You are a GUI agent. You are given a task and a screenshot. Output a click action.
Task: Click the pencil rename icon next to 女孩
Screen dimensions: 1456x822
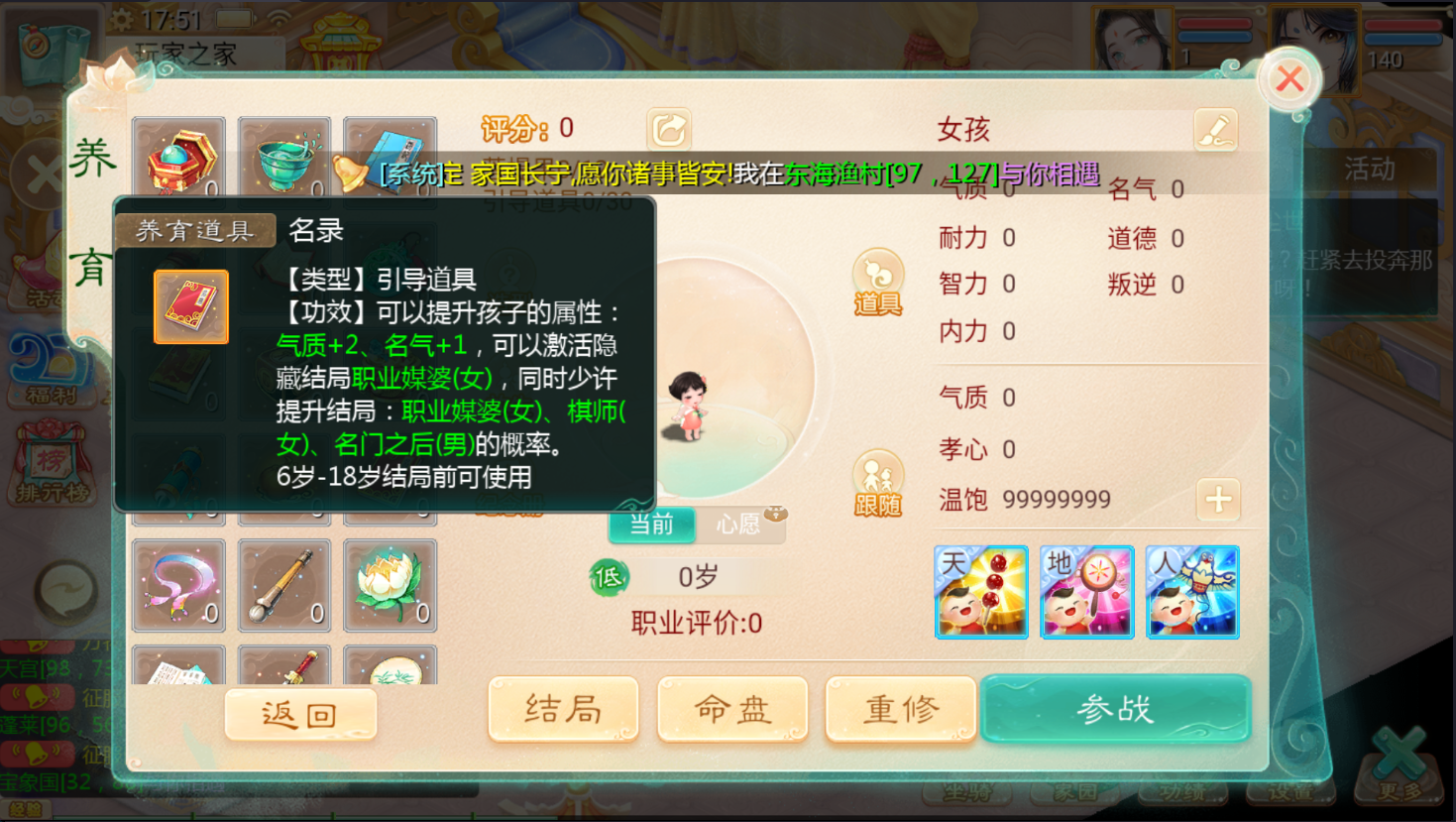tap(1215, 130)
